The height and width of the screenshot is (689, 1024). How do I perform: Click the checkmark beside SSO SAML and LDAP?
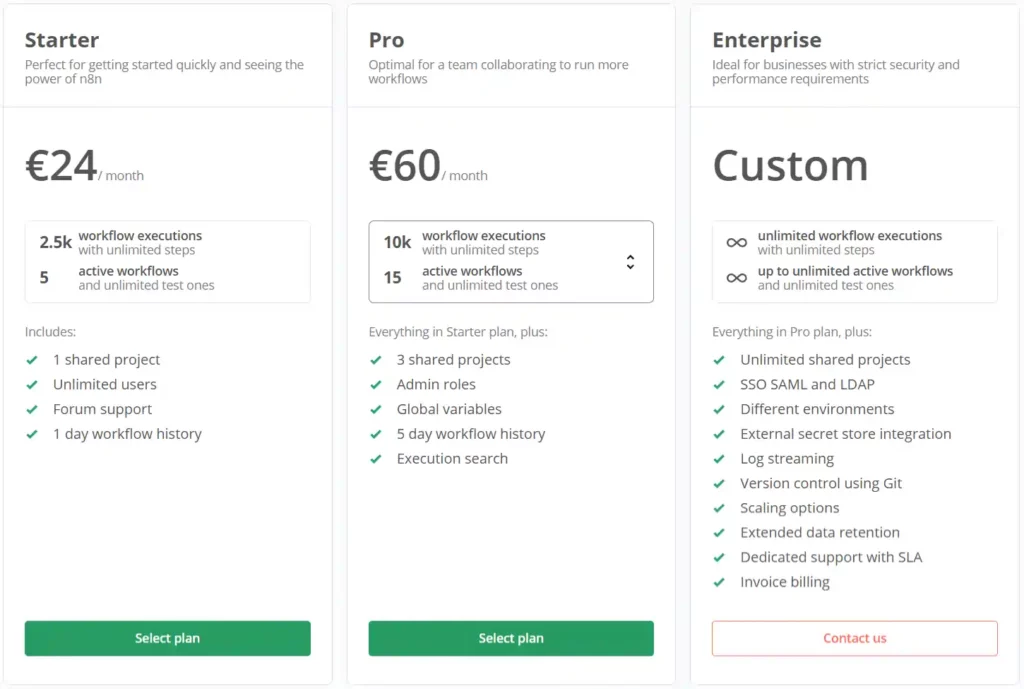click(719, 384)
